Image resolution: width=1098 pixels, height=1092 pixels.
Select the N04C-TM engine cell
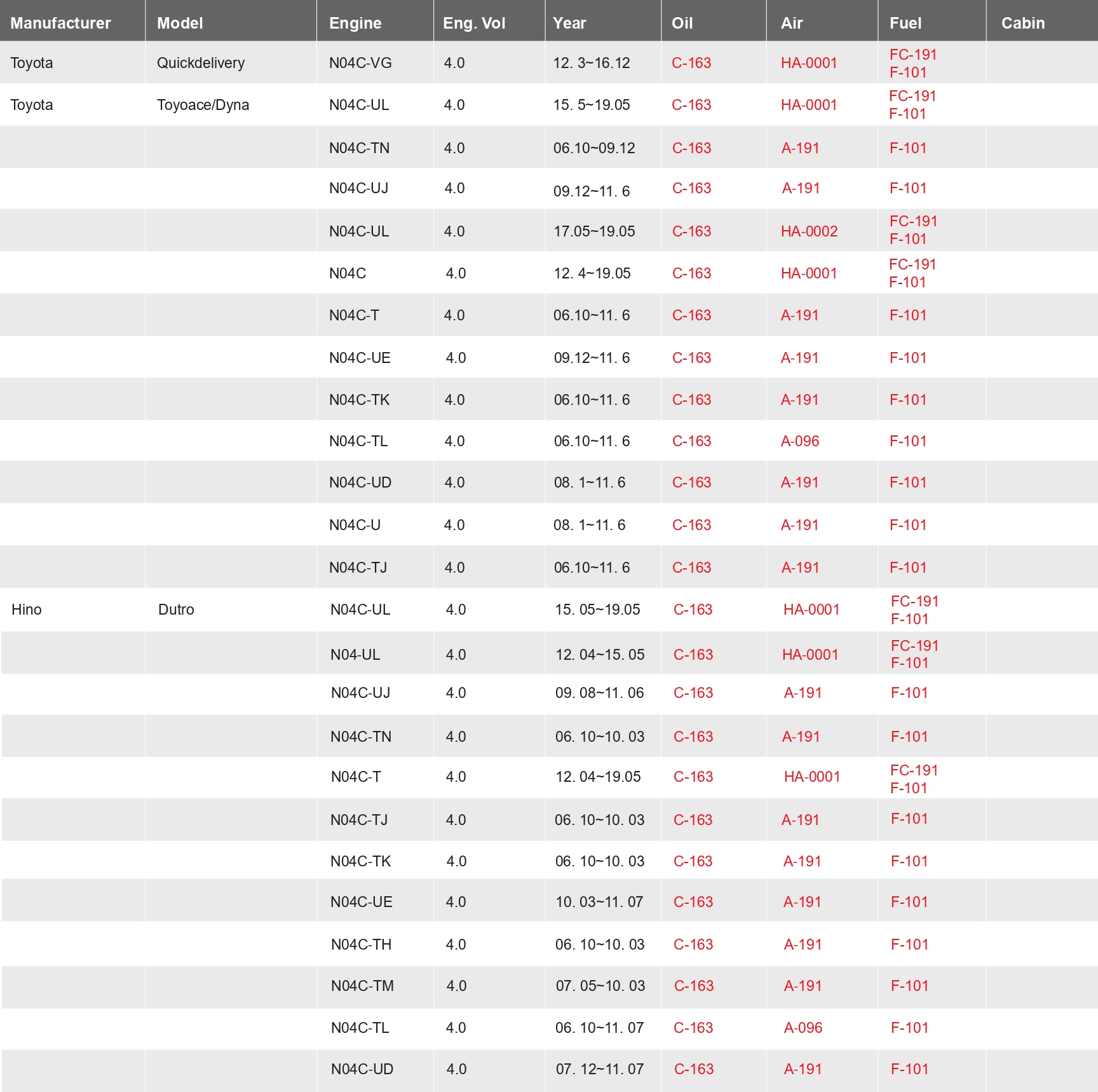pyautogui.click(x=362, y=986)
